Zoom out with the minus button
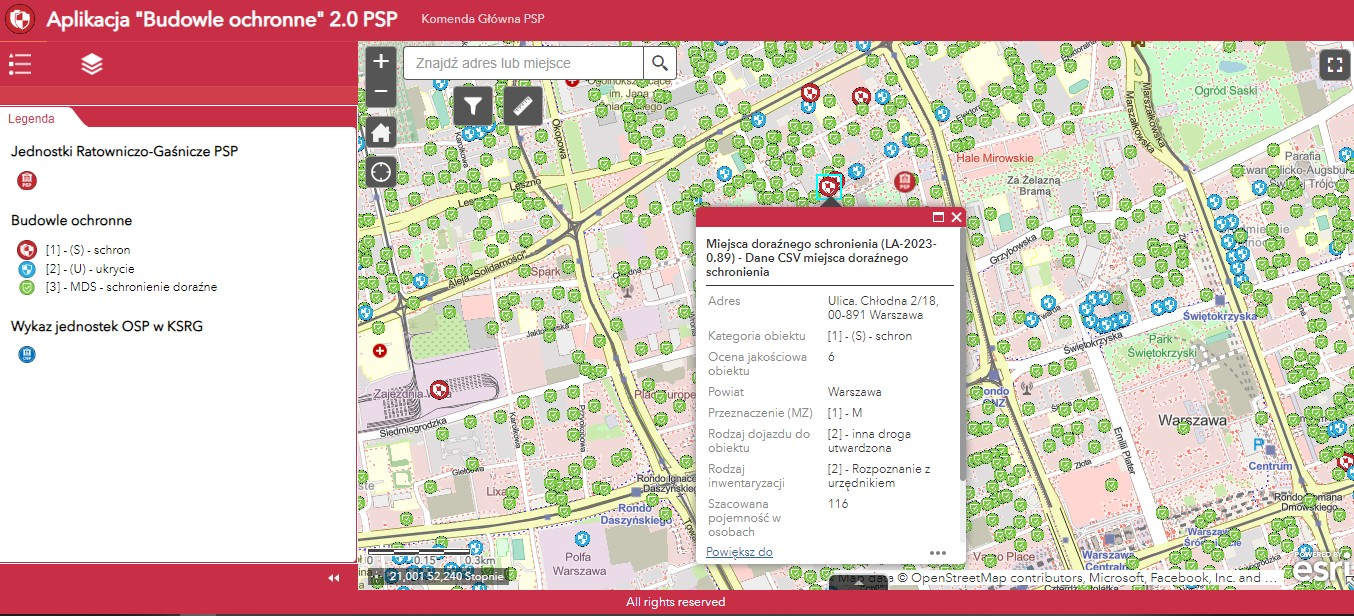This screenshot has width=1354, height=616. pyautogui.click(x=380, y=92)
